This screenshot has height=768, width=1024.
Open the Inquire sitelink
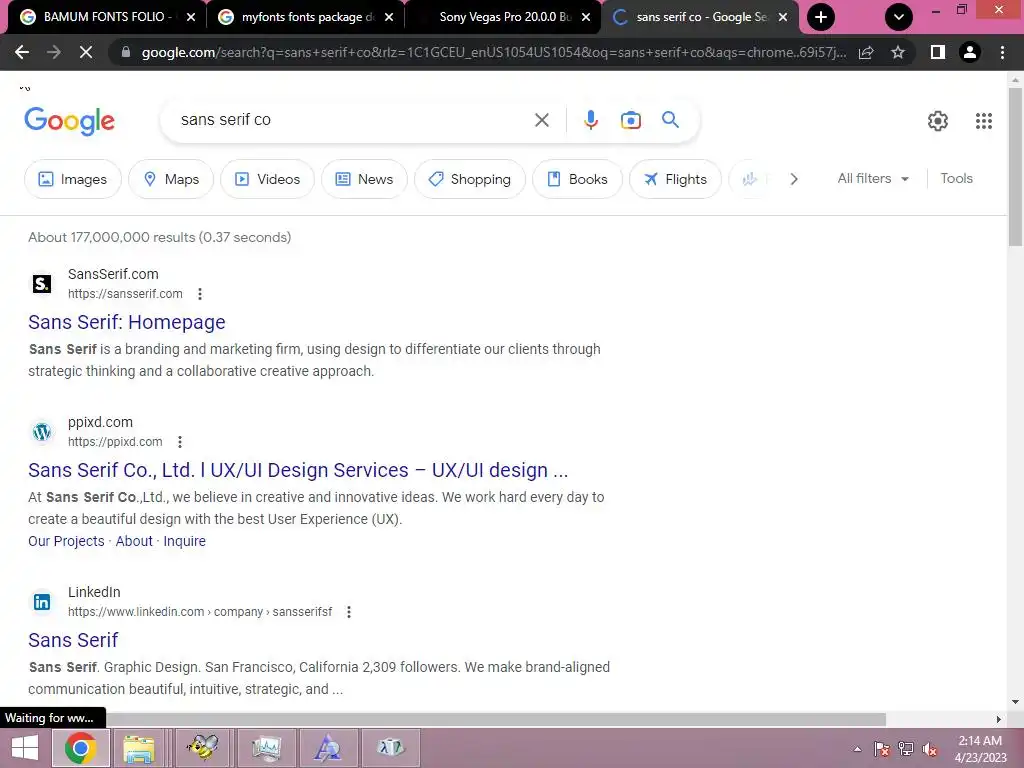click(184, 541)
